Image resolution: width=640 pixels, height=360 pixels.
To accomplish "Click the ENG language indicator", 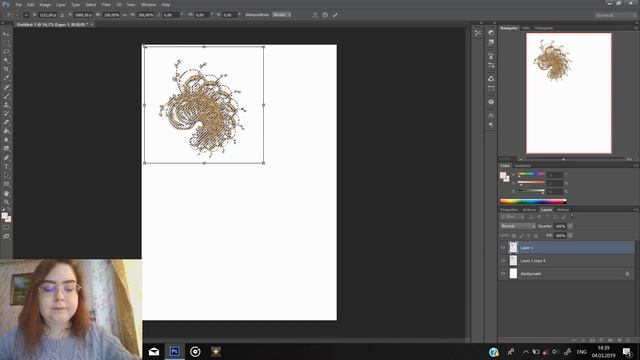I will tap(582, 351).
